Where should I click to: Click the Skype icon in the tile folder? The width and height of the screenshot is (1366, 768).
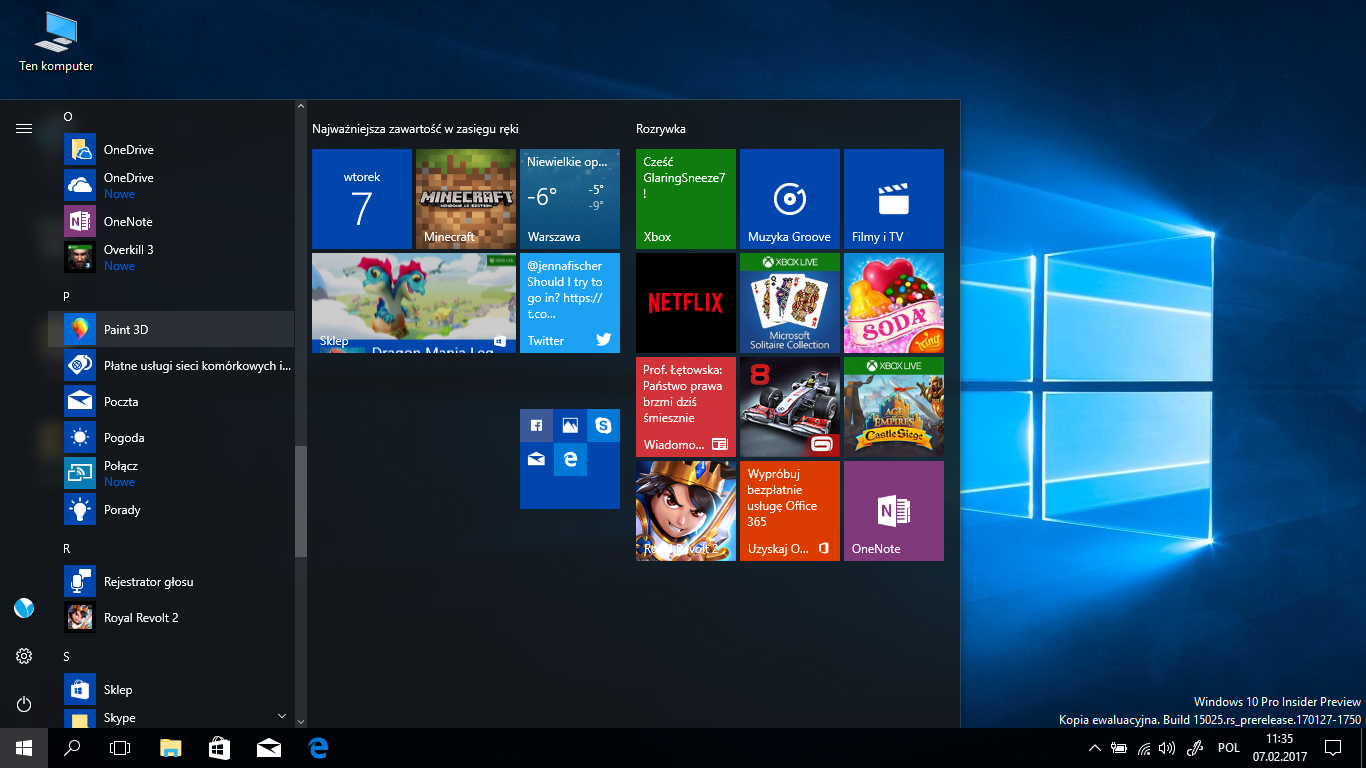click(603, 426)
